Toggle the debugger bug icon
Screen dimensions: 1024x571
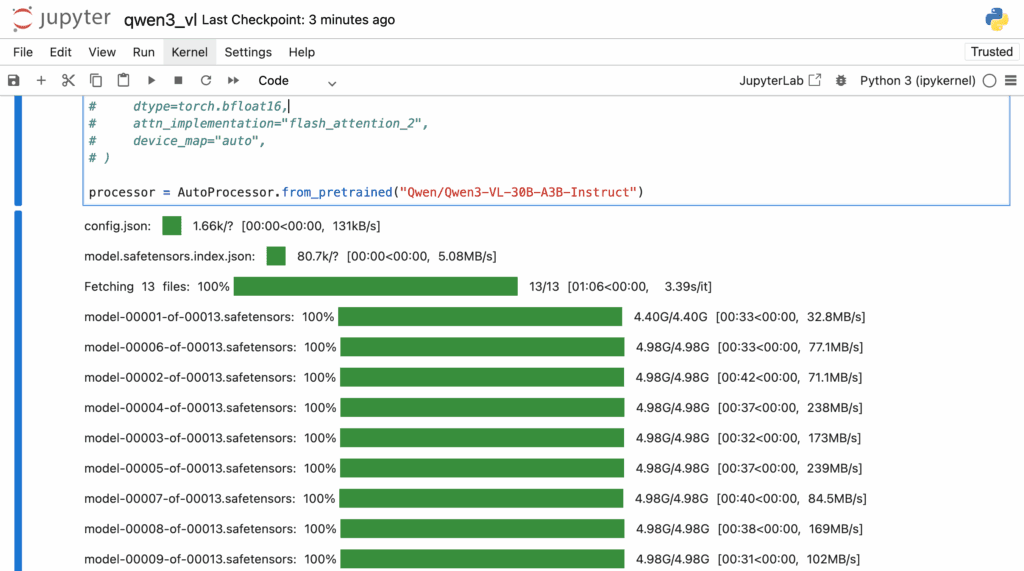point(841,81)
